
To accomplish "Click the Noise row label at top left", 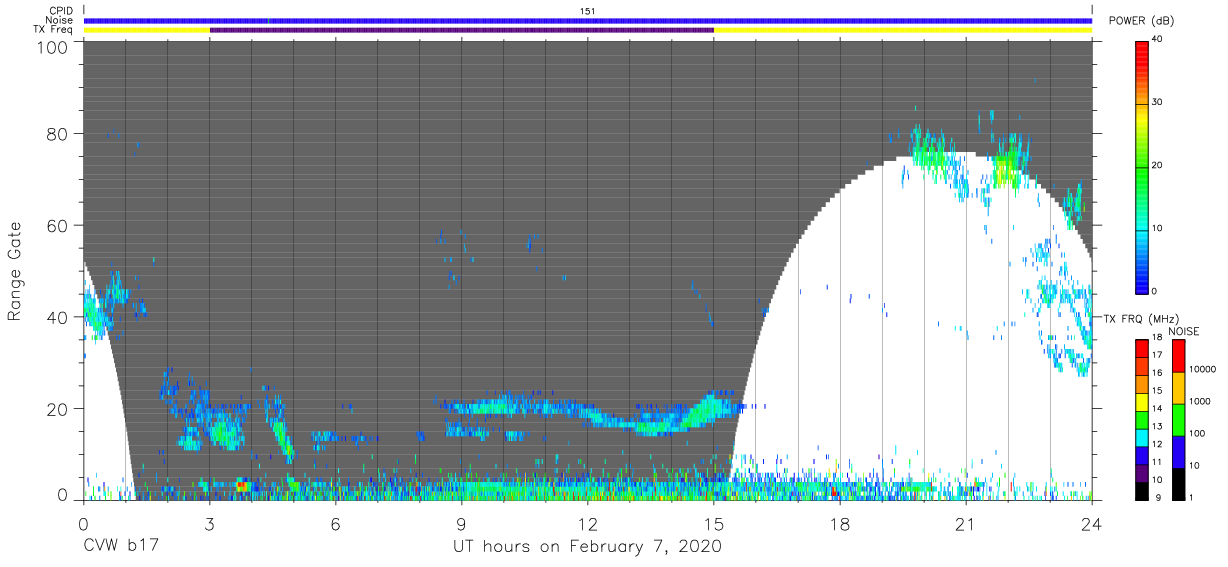I will pos(59,20).
